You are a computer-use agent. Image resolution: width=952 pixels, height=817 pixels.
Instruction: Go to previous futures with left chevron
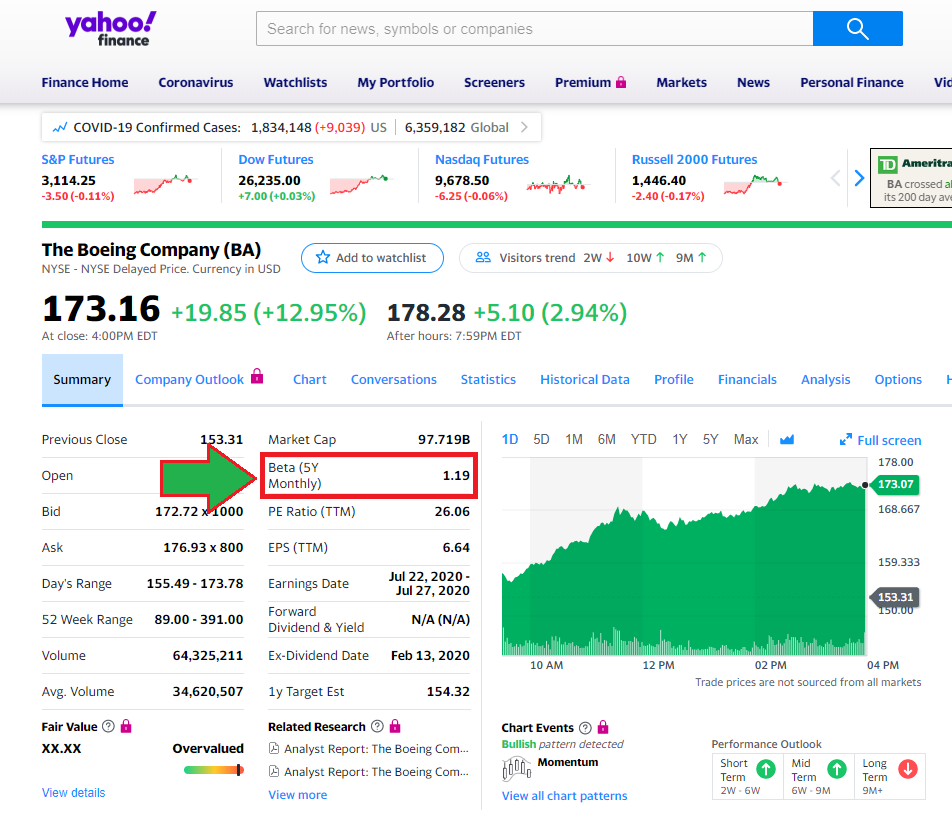(835, 178)
